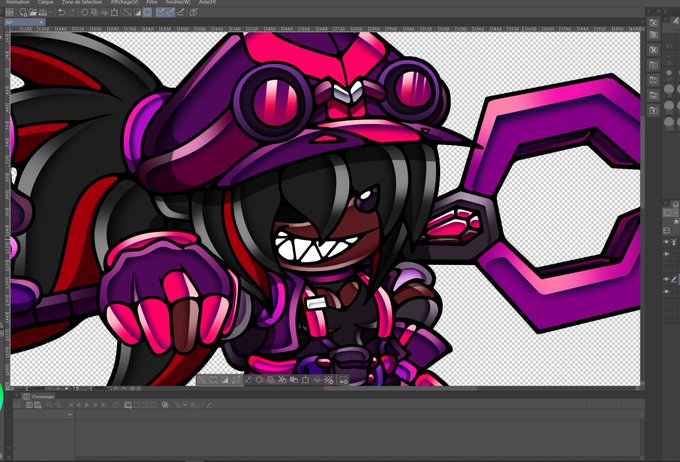680x462 pixels.
Task: Toggle Show selection border in command bar
Action: pos(147,12)
